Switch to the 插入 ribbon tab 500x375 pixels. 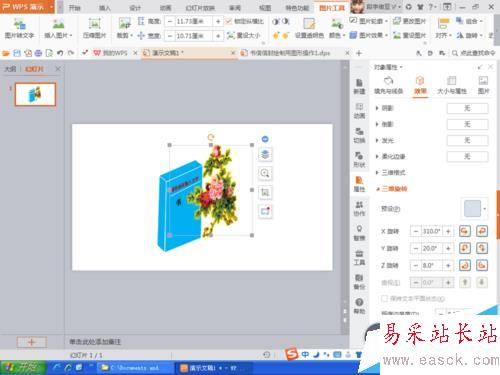(x=105, y=8)
